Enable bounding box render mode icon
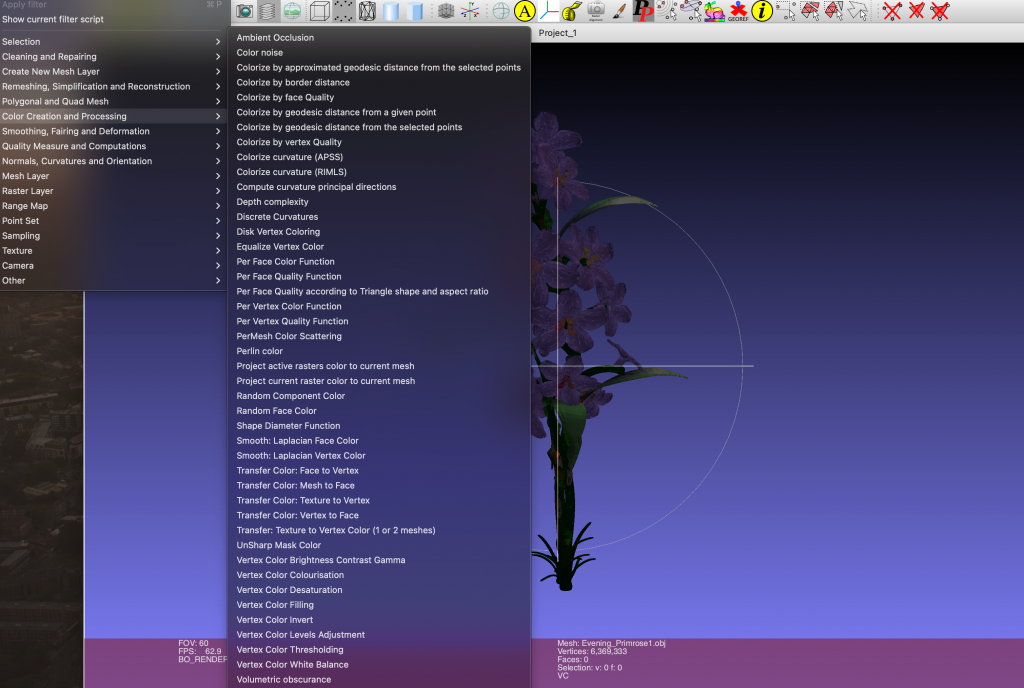This screenshot has height=688, width=1024. (x=319, y=10)
